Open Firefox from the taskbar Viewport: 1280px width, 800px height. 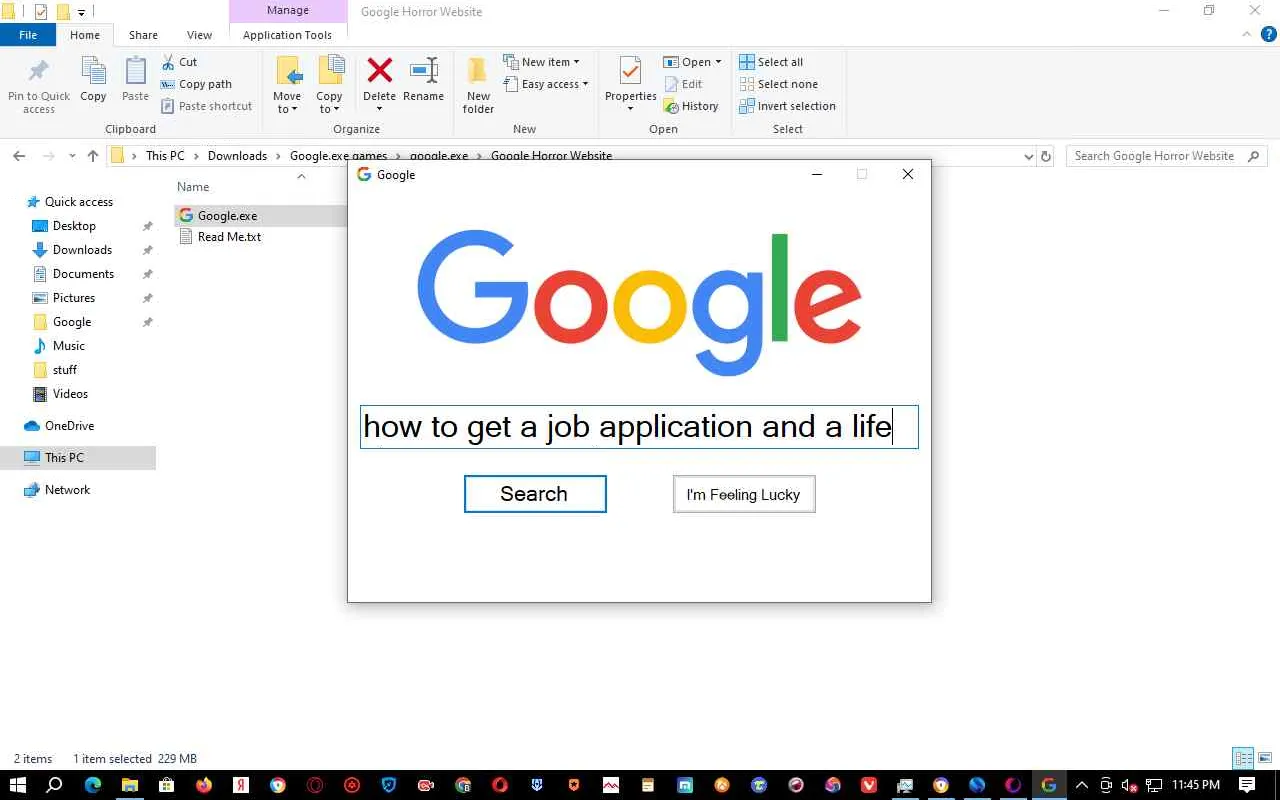(204, 785)
